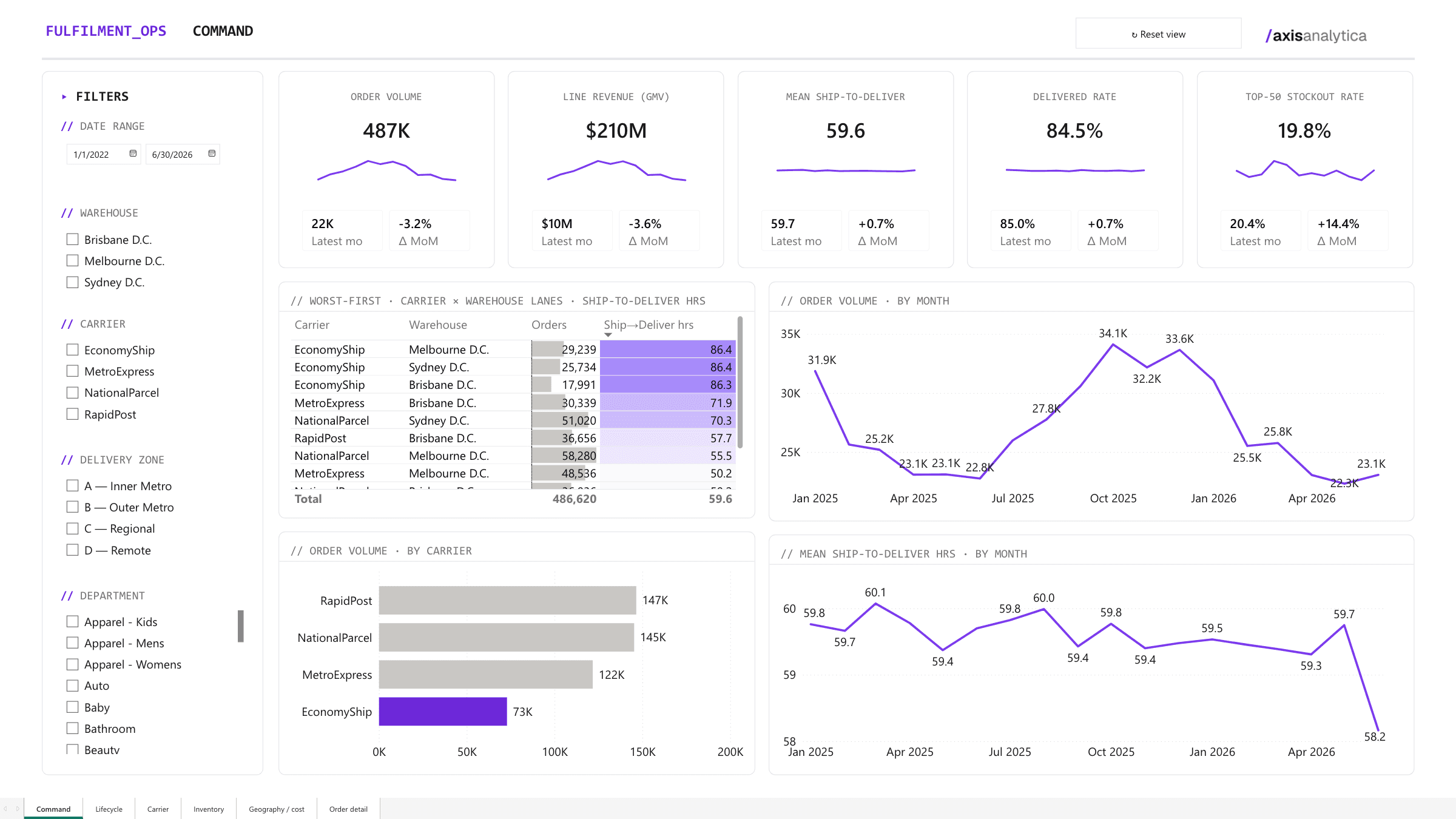1456x819 pixels.
Task: Toggle the Bathroom department checkbox
Action: tap(72, 729)
